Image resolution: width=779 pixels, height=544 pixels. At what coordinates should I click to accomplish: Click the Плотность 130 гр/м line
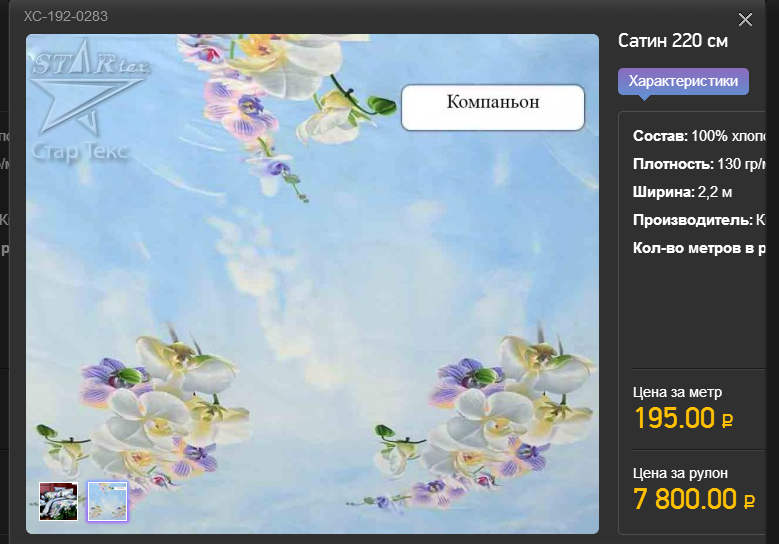(699, 163)
